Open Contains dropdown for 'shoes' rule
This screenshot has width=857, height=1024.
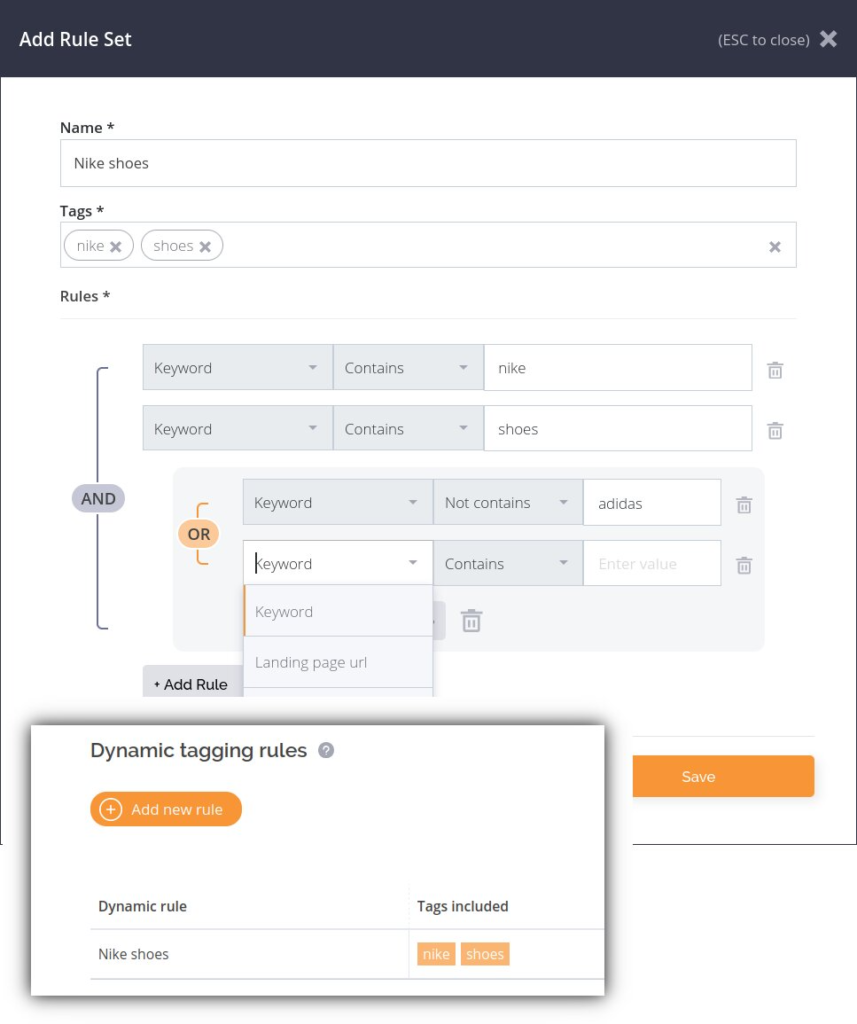click(407, 429)
